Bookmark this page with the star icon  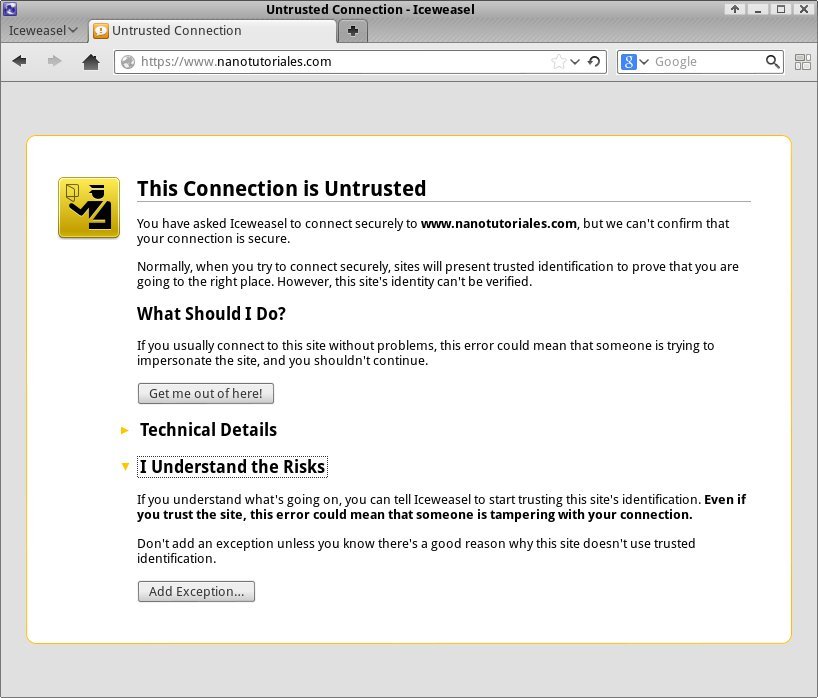(x=558, y=62)
